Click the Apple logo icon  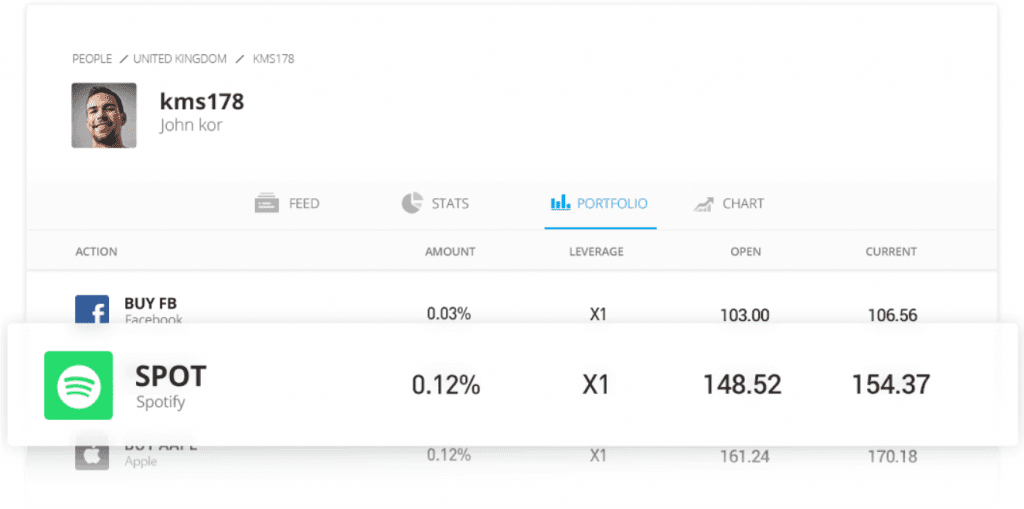click(x=92, y=457)
